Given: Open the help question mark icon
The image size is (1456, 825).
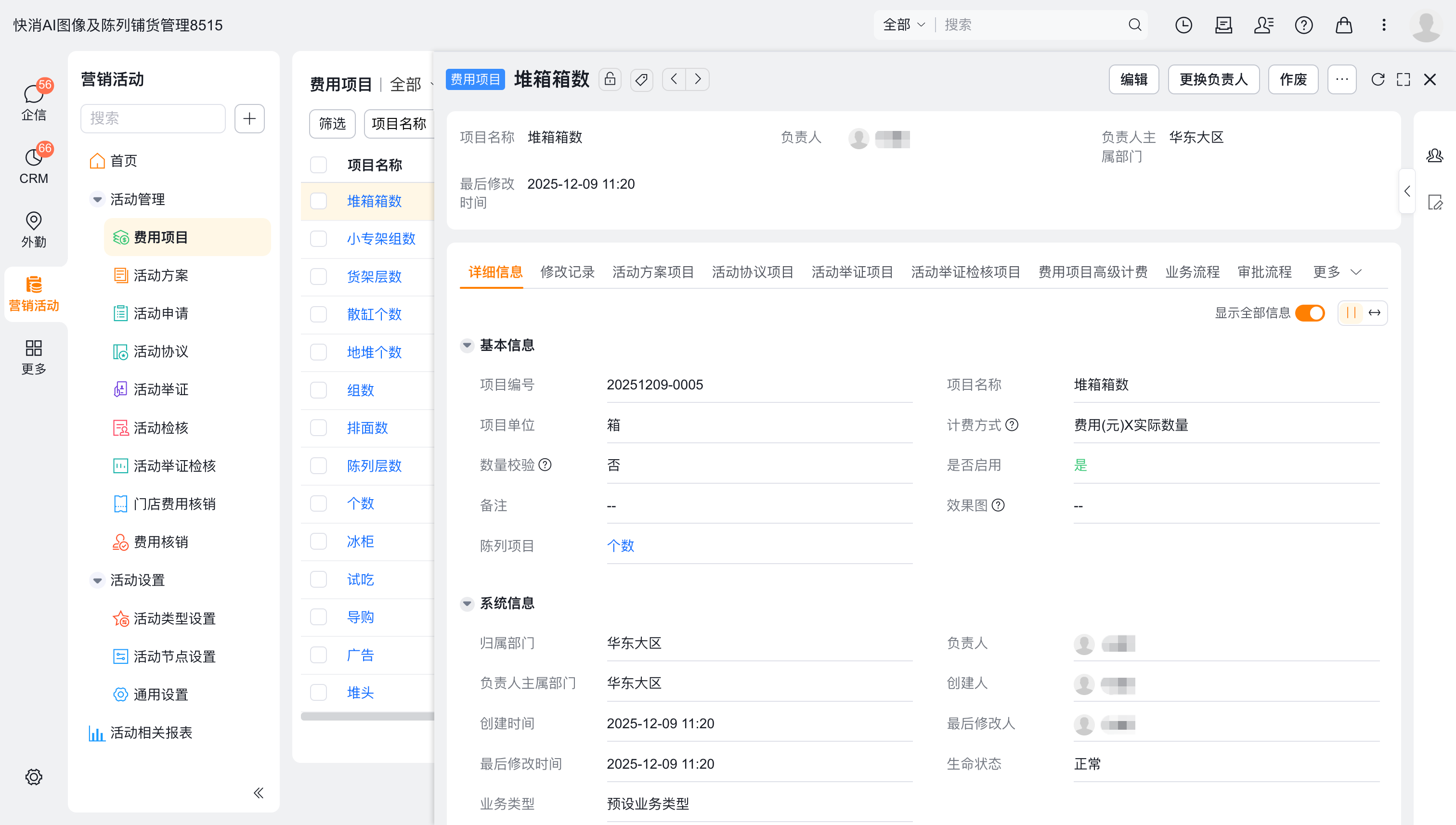Looking at the screenshot, I should [x=1303, y=25].
